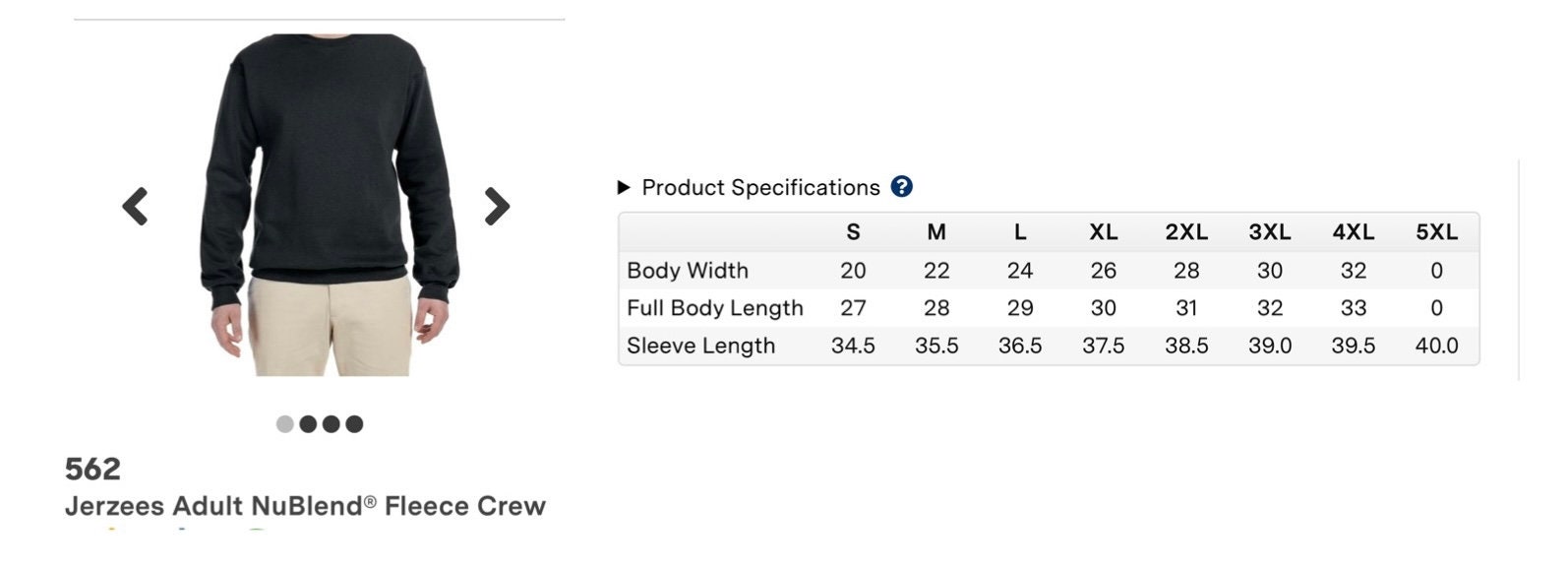Select second image carousel dot
This screenshot has width=1568, height=570.
(308, 424)
